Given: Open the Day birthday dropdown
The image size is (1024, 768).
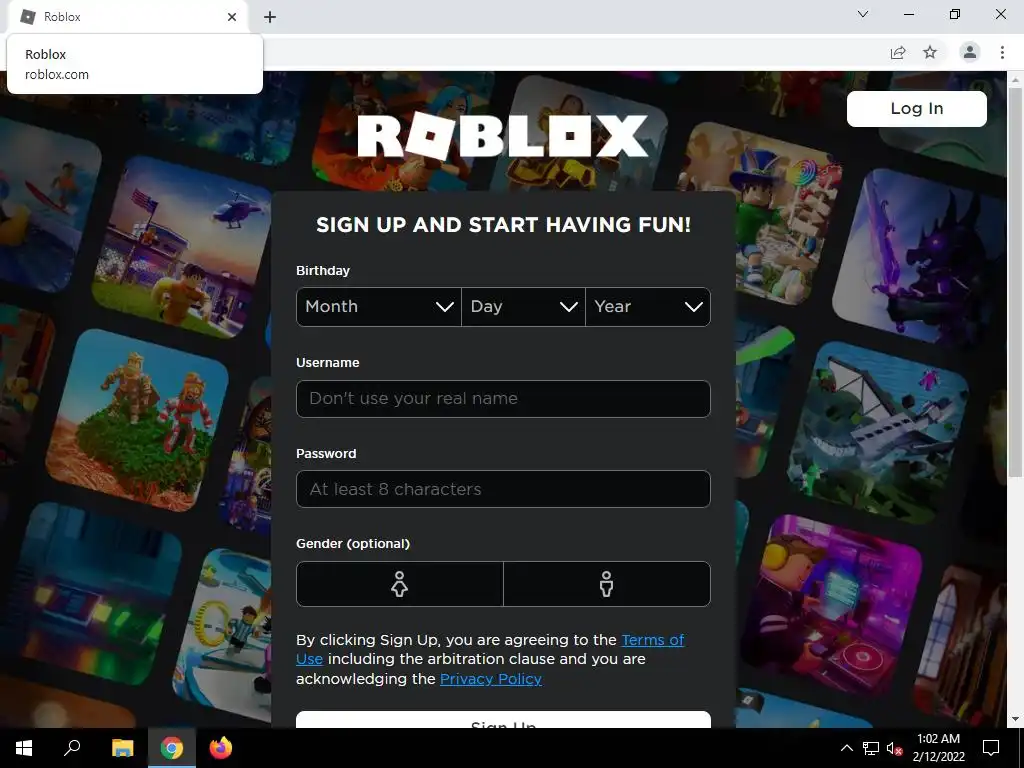Looking at the screenshot, I should coord(523,306).
